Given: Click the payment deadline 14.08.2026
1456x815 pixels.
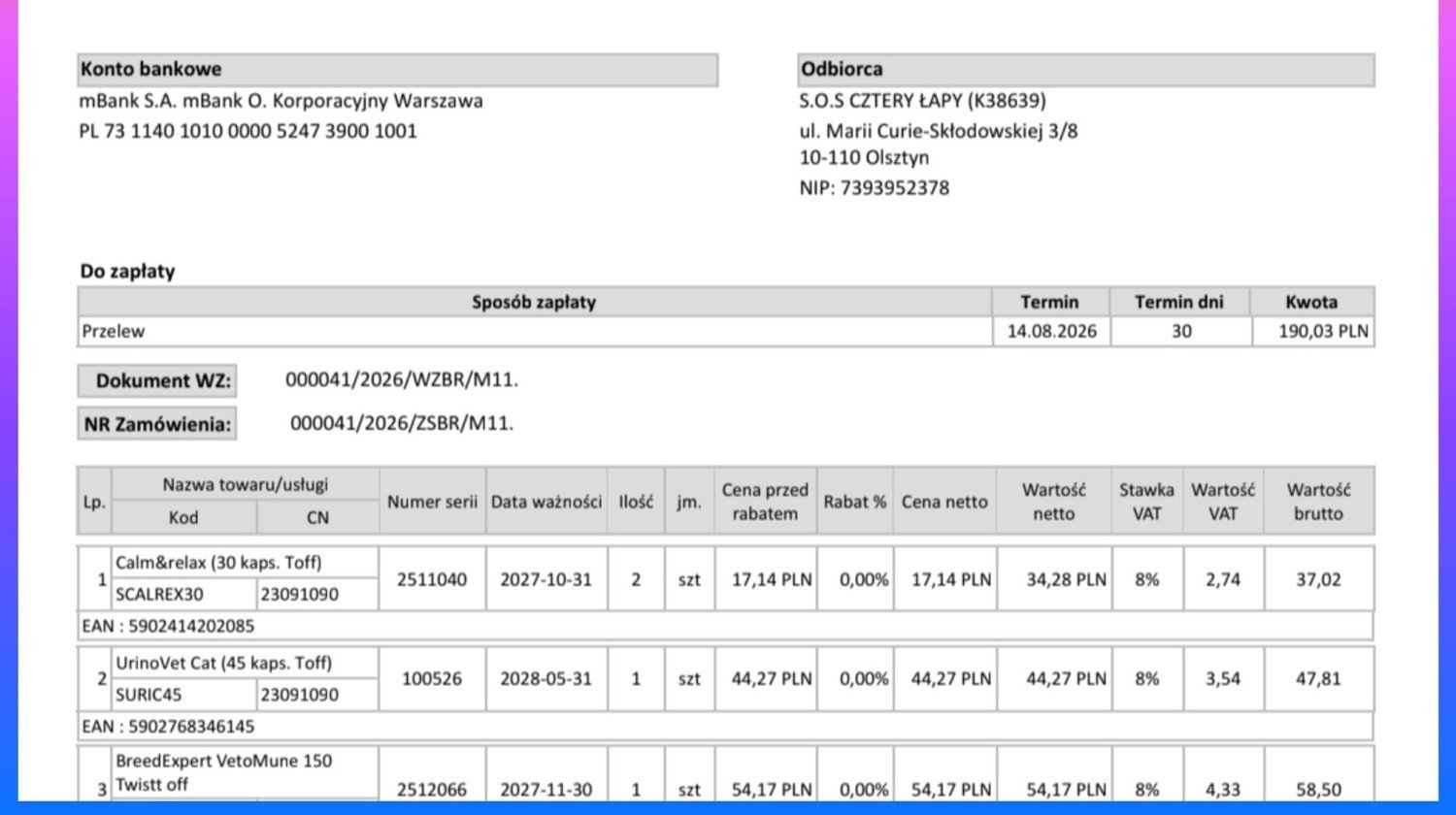Looking at the screenshot, I should pos(1051,331).
